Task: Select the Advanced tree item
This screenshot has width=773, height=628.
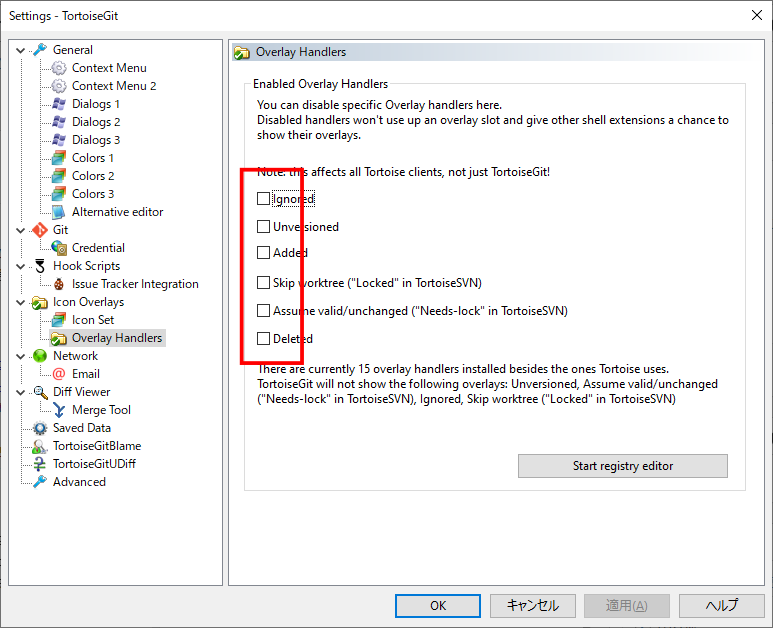Action: click(79, 482)
